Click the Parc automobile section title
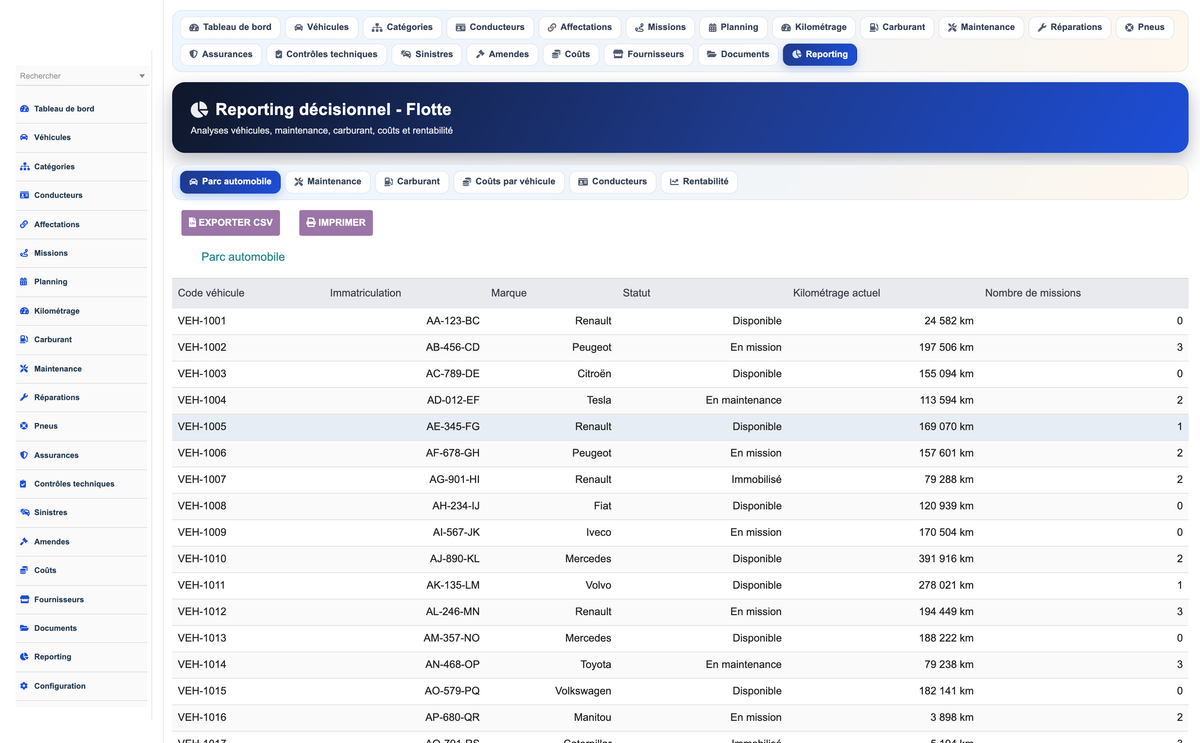The image size is (1200, 743). pyautogui.click(x=243, y=257)
